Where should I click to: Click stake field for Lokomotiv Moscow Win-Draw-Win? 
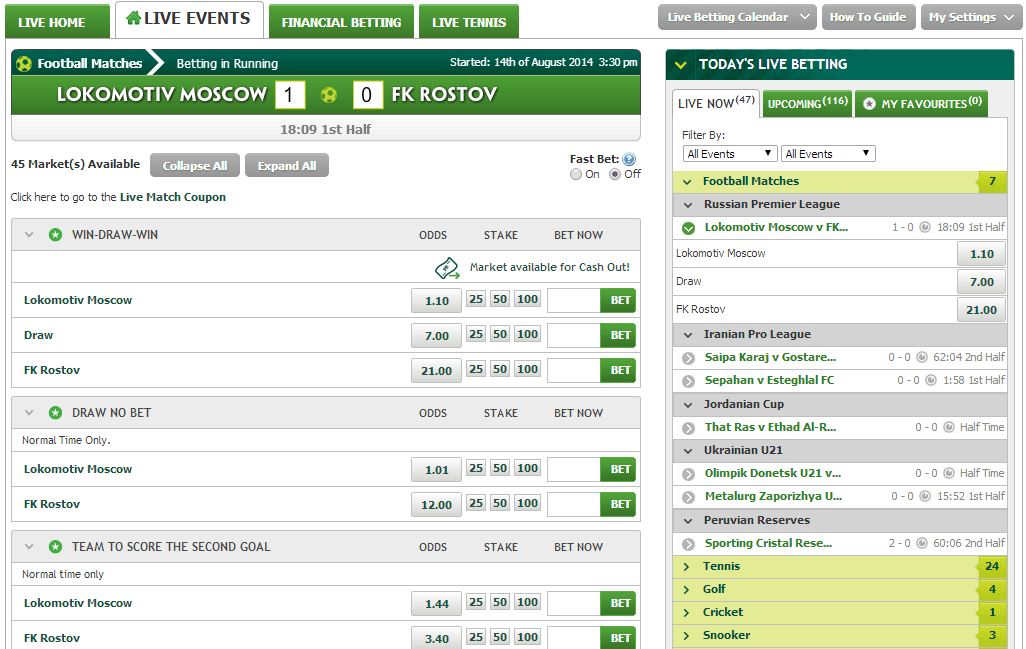point(574,300)
